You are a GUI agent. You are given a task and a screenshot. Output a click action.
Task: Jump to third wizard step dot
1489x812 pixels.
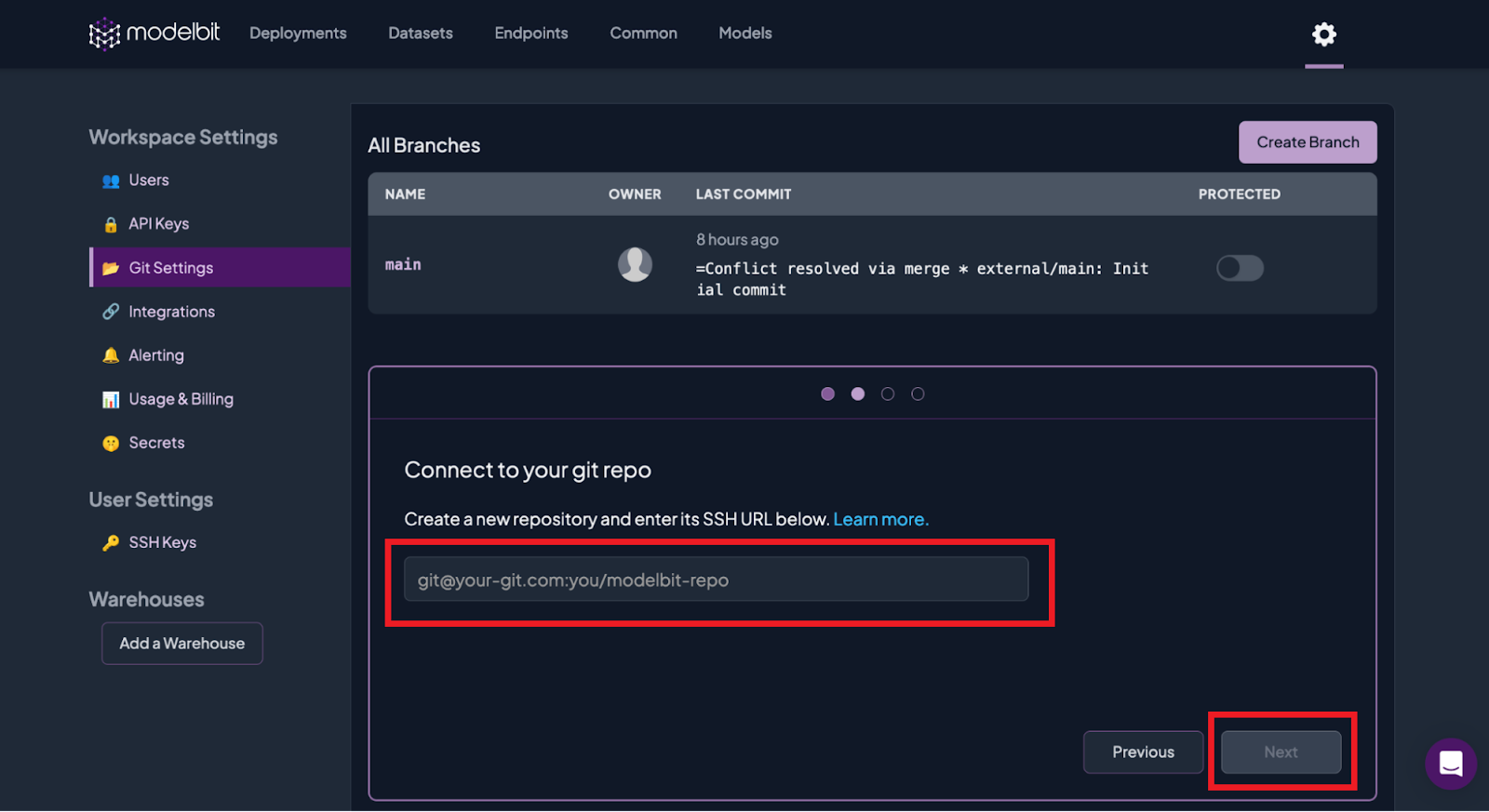coord(887,394)
